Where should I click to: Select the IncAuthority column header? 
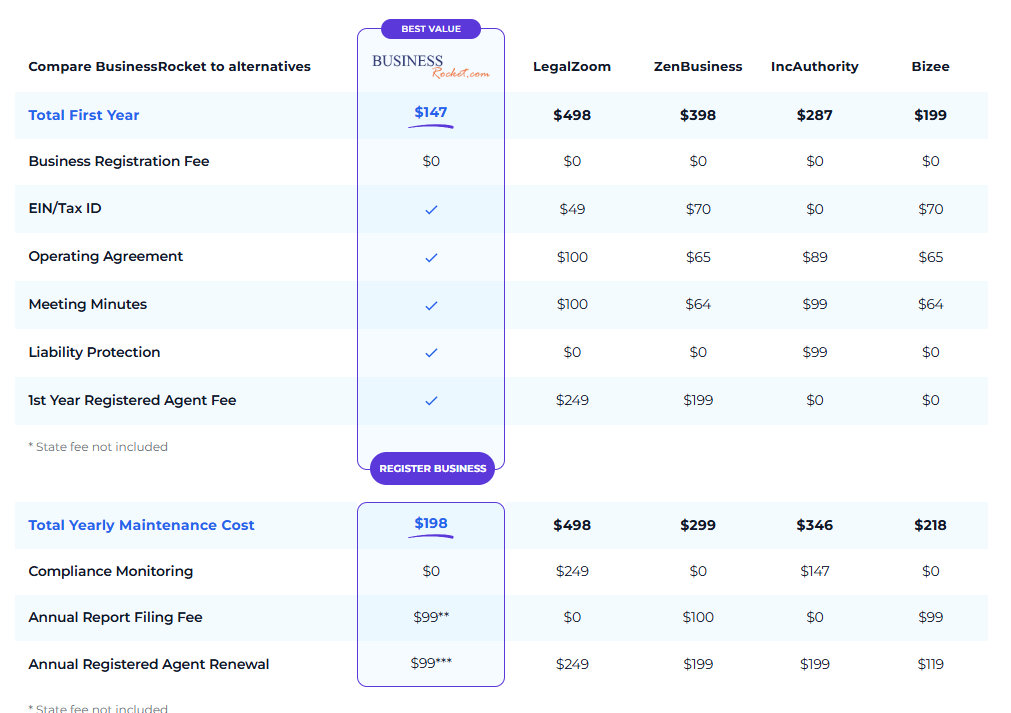click(814, 66)
